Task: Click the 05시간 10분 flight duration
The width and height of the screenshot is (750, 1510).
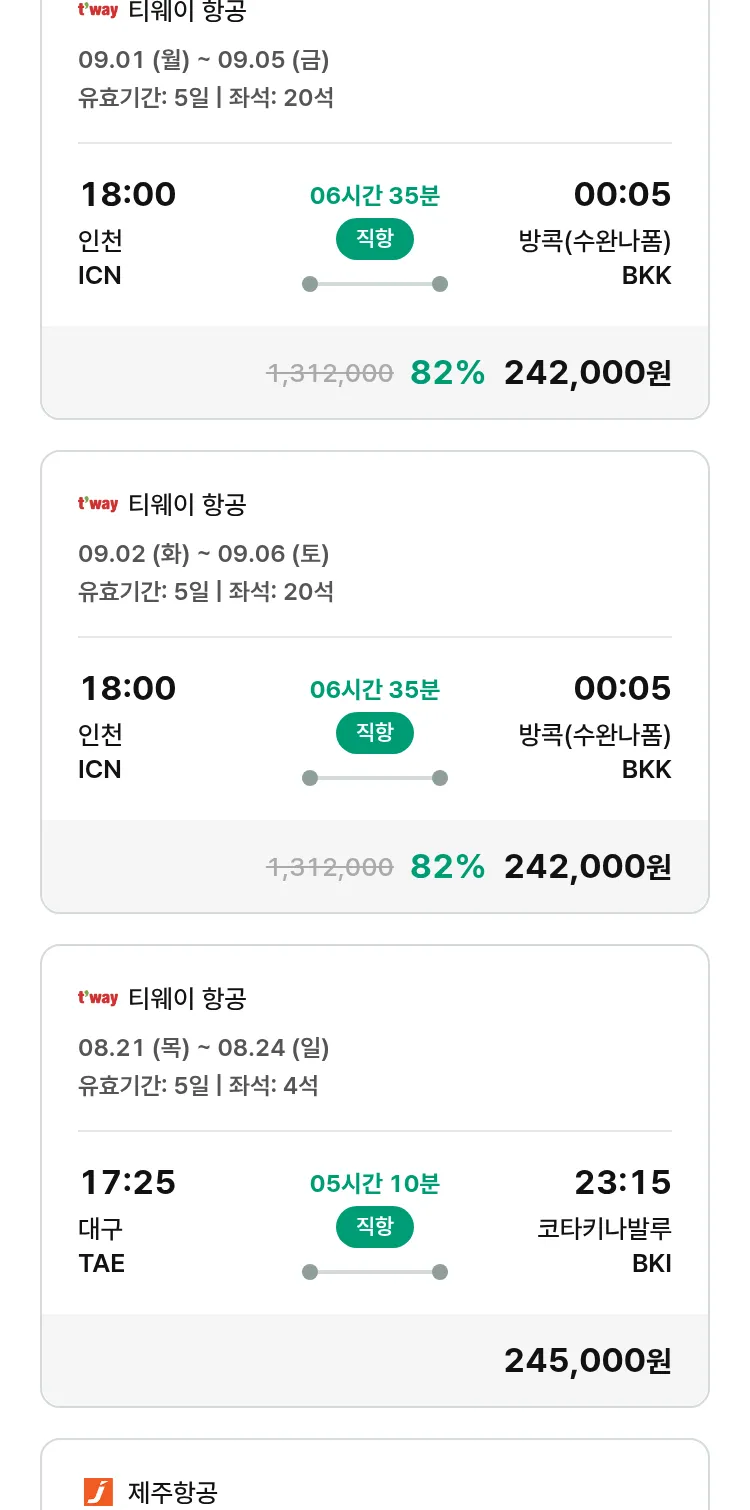Action: point(375,1184)
